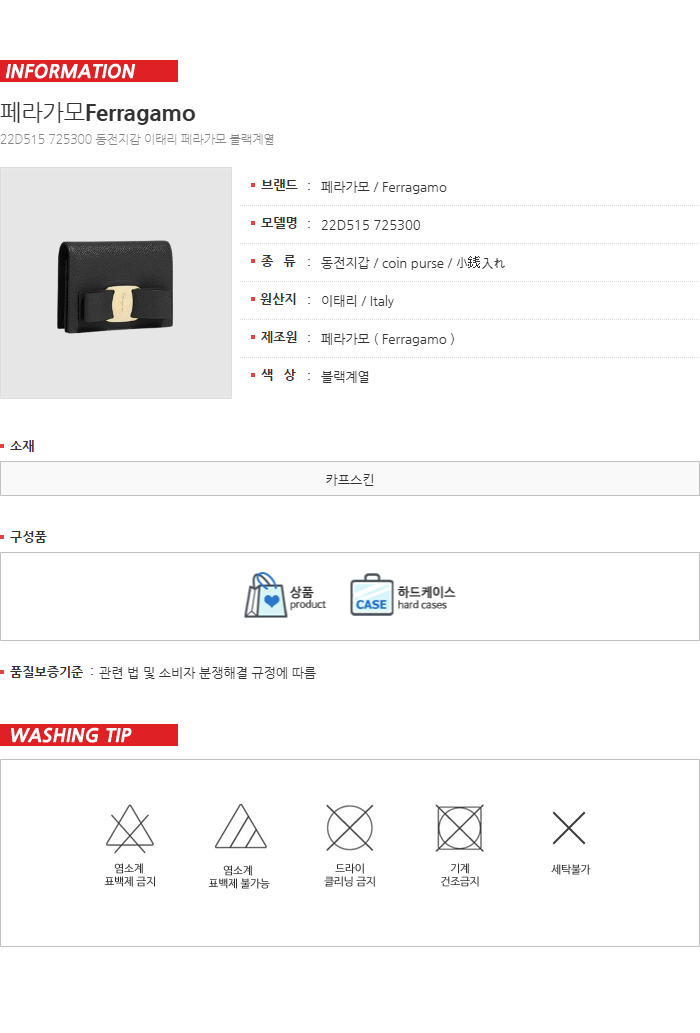Click the X no-washing icon
Screen dimensions: 700x1033
click(x=569, y=828)
